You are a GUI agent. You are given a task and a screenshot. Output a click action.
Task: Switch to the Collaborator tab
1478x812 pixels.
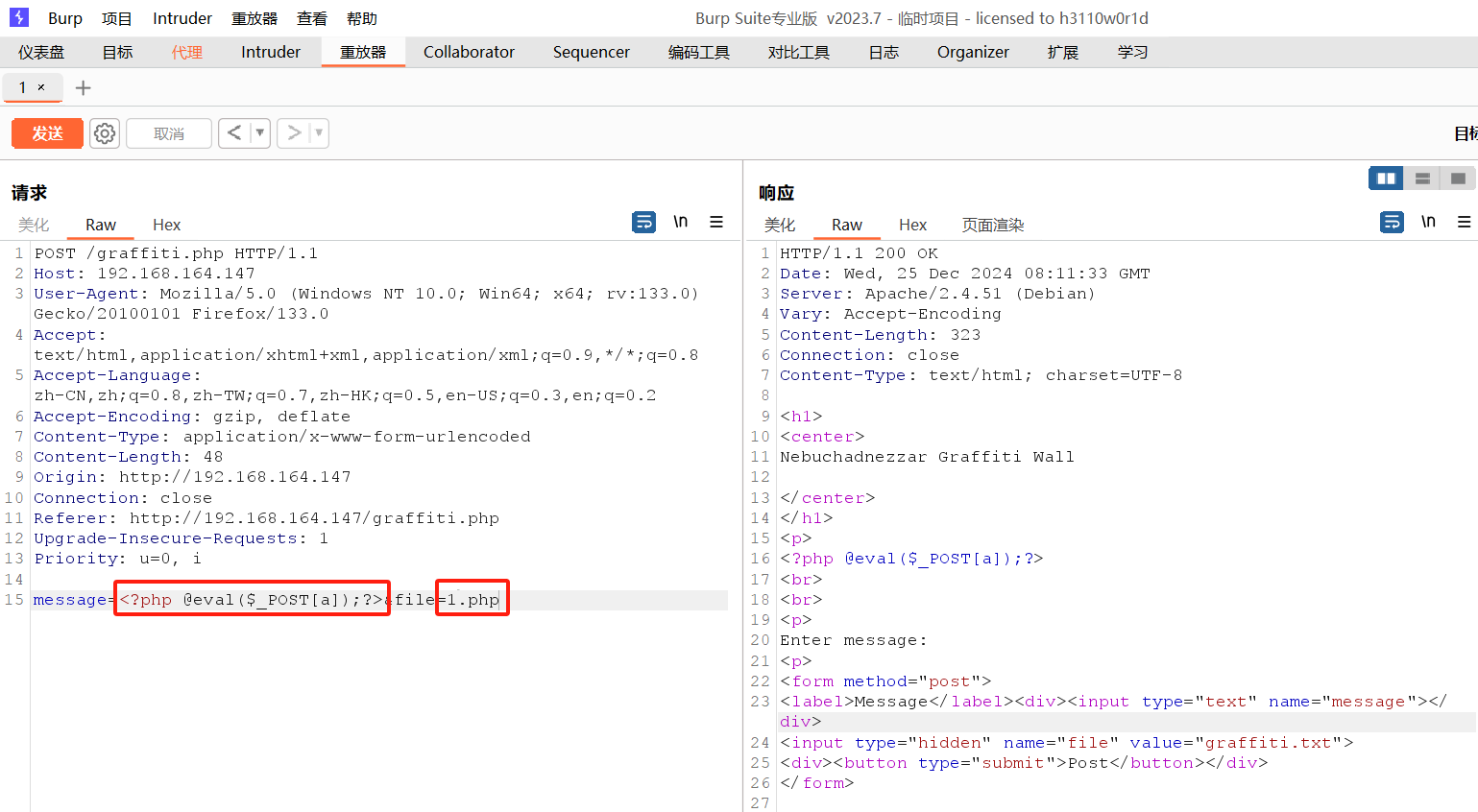(x=469, y=52)
